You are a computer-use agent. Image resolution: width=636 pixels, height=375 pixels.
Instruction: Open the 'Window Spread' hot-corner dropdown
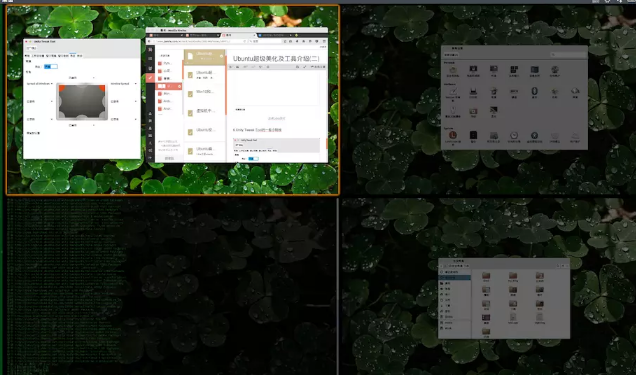click(123, 84)
